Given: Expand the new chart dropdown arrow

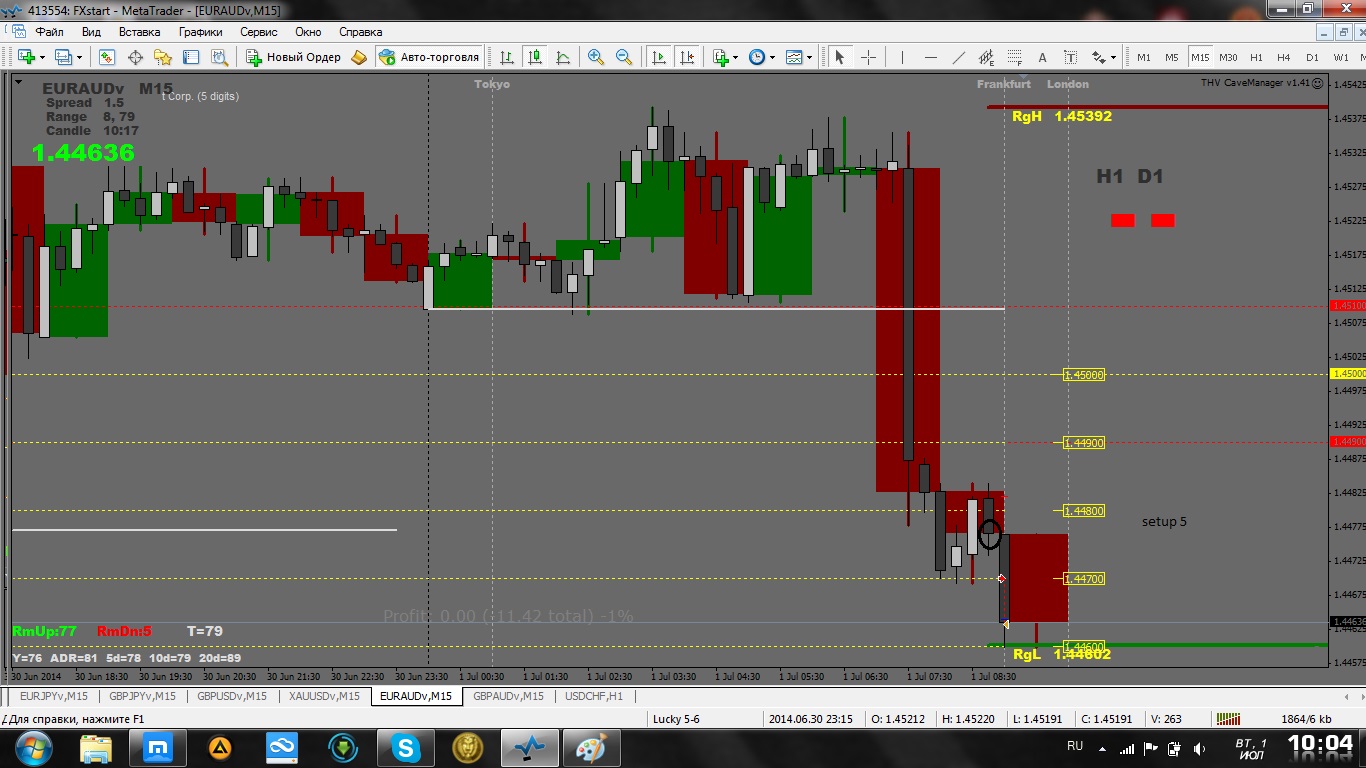Looking at the screenshot, I should (41, 57).
